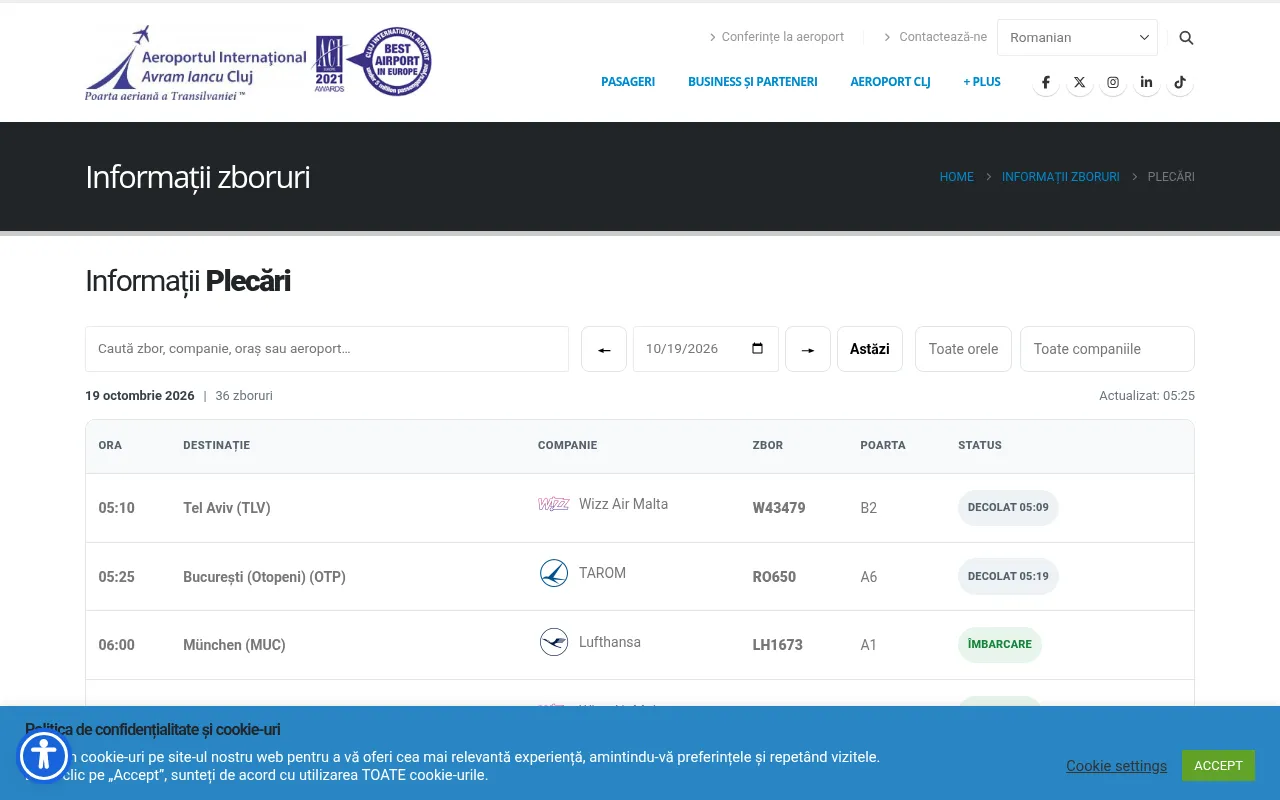The image size is (1280, 800).
Task: Go to next day with right arrow
Action: tap(808, 349)
